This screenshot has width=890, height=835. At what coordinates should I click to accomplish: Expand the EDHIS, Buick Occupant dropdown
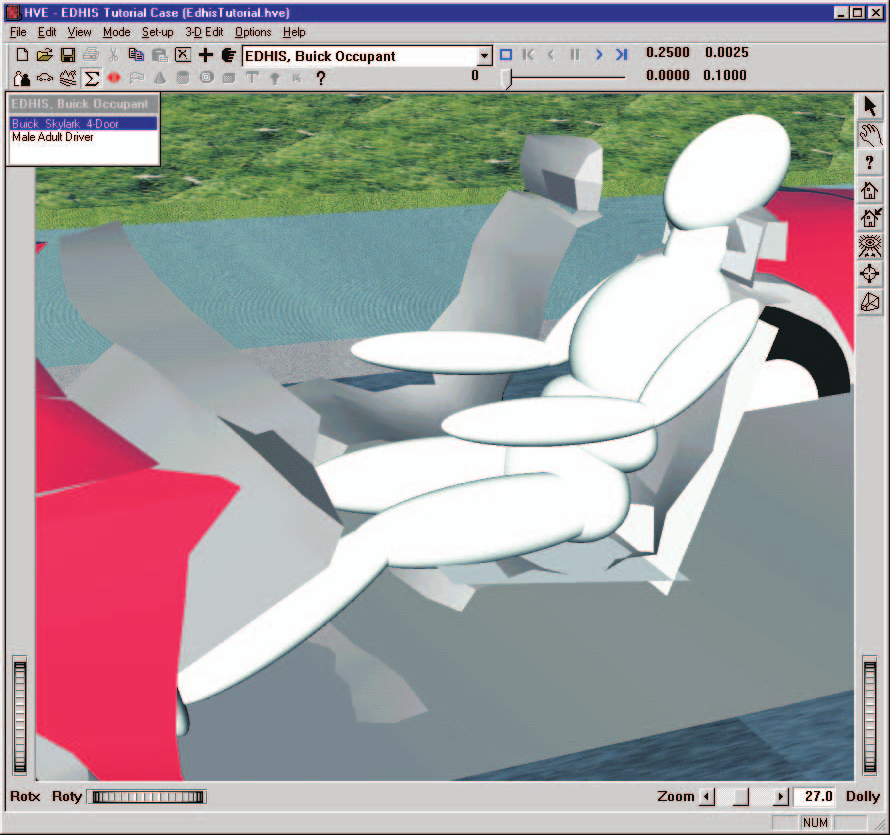484,56
